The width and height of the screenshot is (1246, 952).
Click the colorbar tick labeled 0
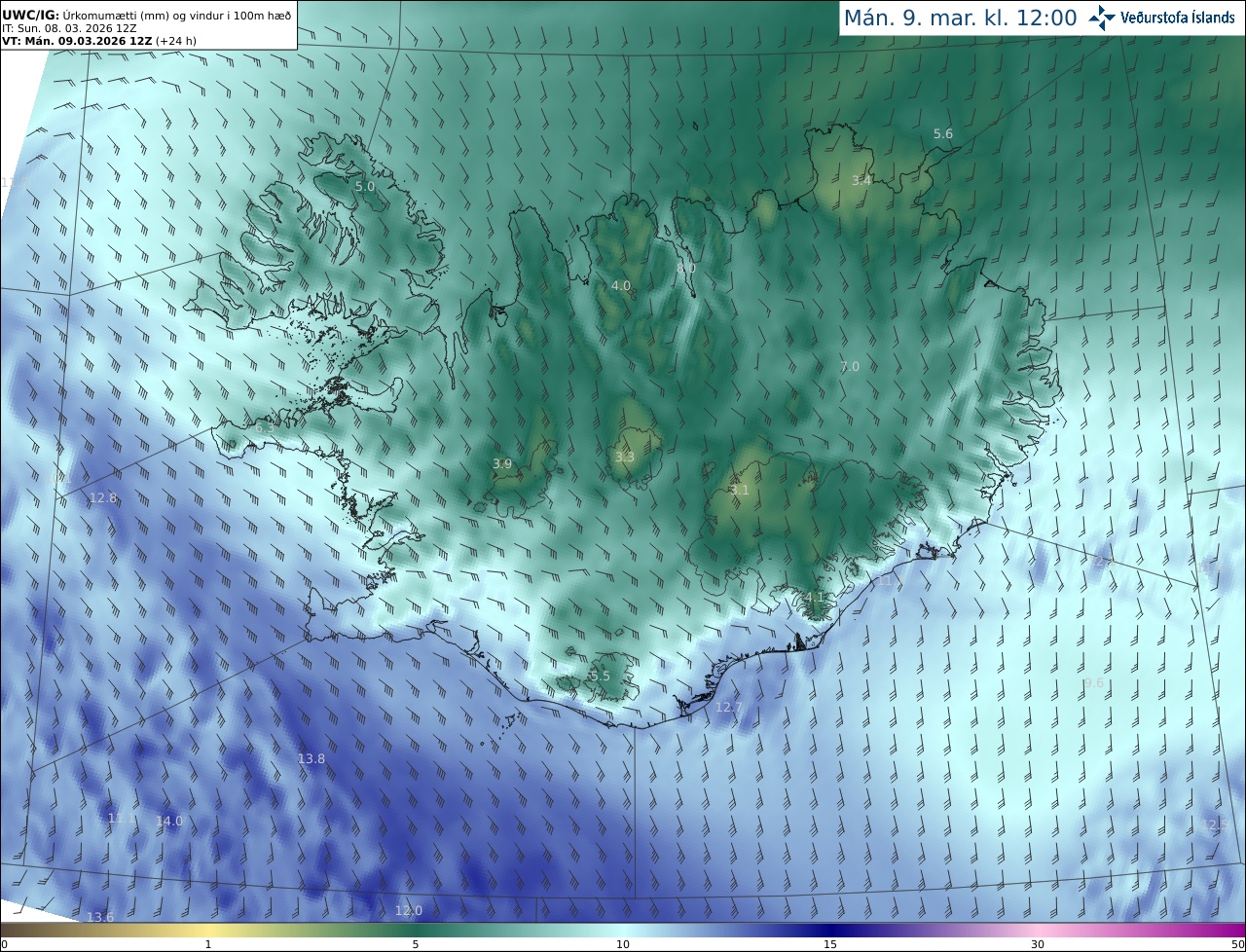pos(3,944)
